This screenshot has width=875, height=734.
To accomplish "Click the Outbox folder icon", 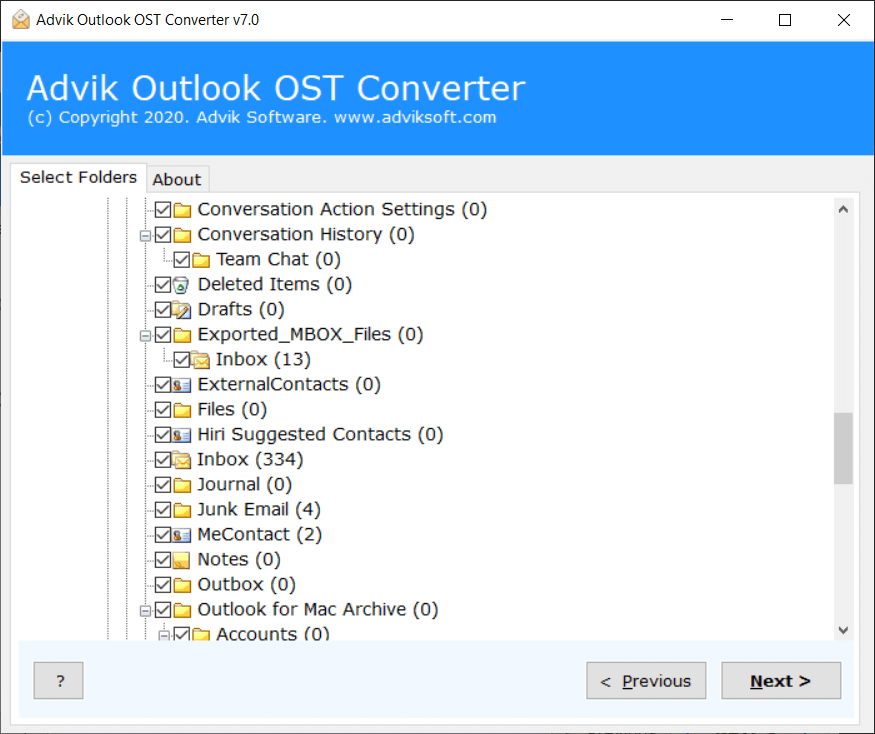I will (182, 585).
